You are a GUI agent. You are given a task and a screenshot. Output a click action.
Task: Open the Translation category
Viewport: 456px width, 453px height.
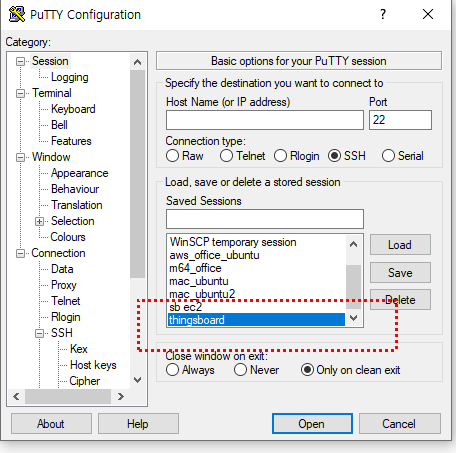[x=77, y=205]
